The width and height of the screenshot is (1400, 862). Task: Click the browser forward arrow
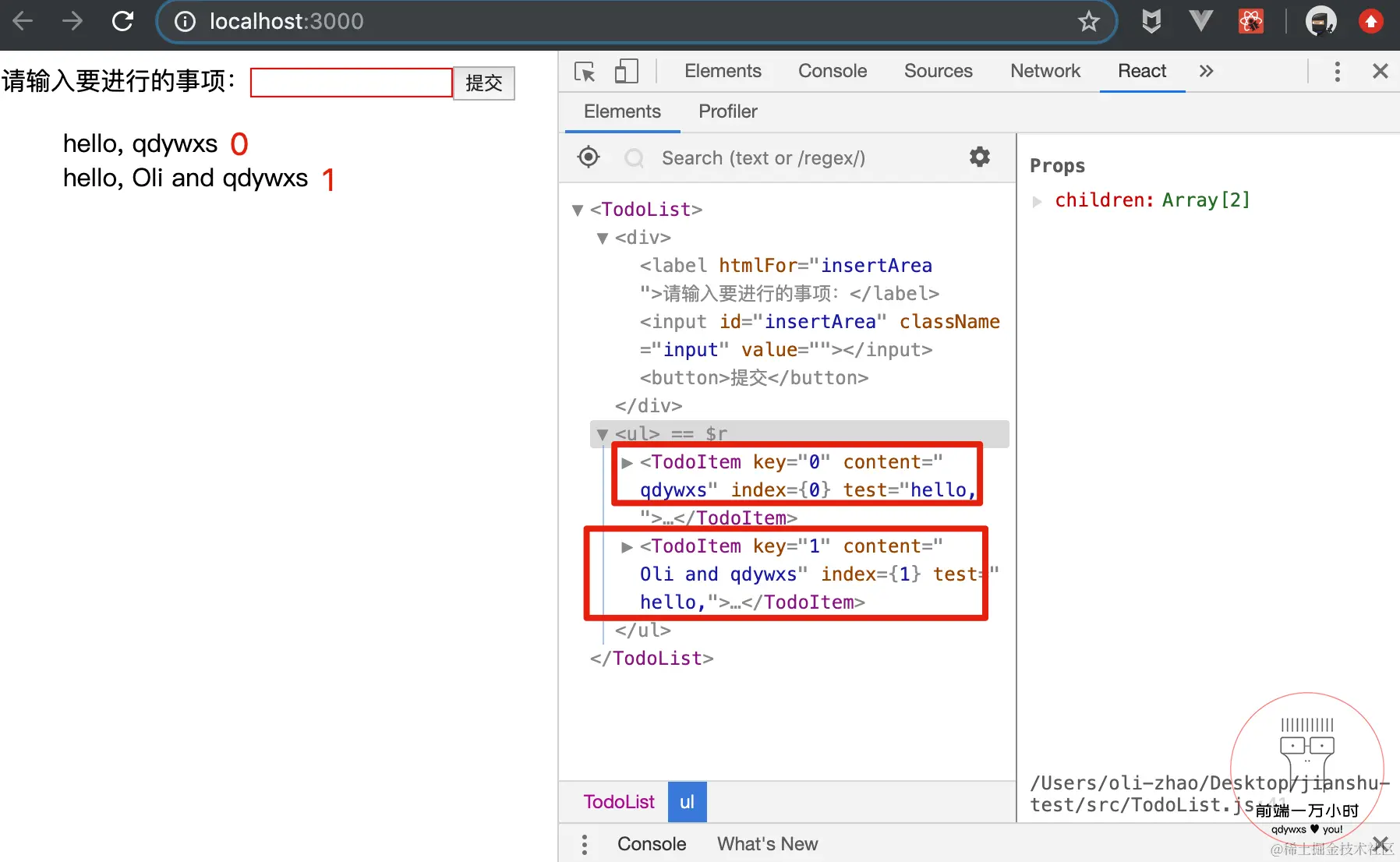[72, 21]
